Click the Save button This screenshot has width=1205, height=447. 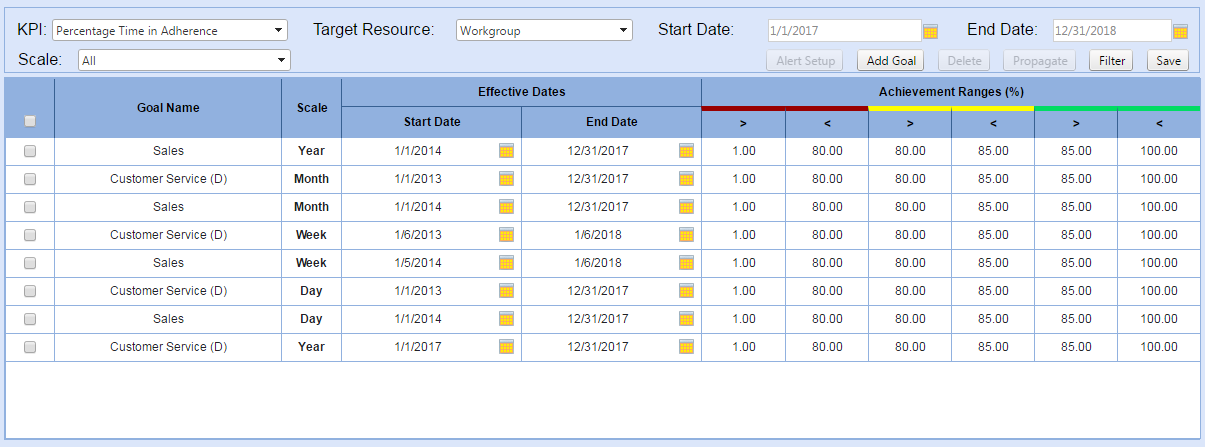pos(1167,61)
